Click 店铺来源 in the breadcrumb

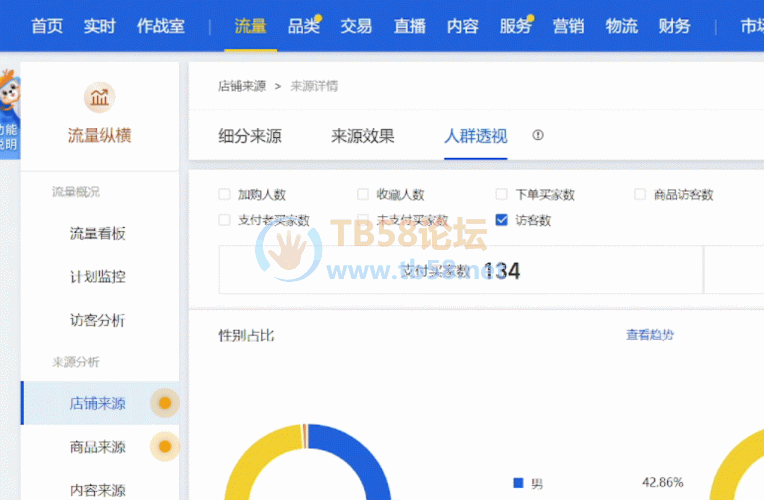242,86
